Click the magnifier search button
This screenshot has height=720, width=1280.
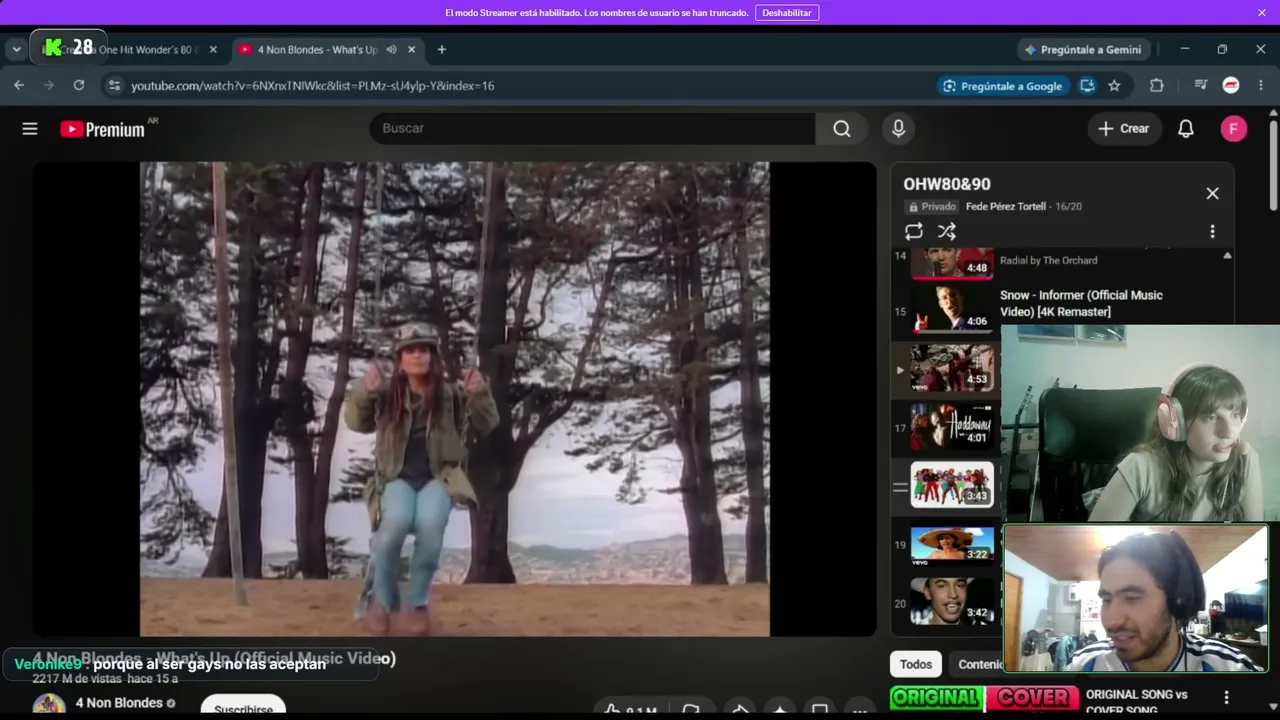coord(842,129)
